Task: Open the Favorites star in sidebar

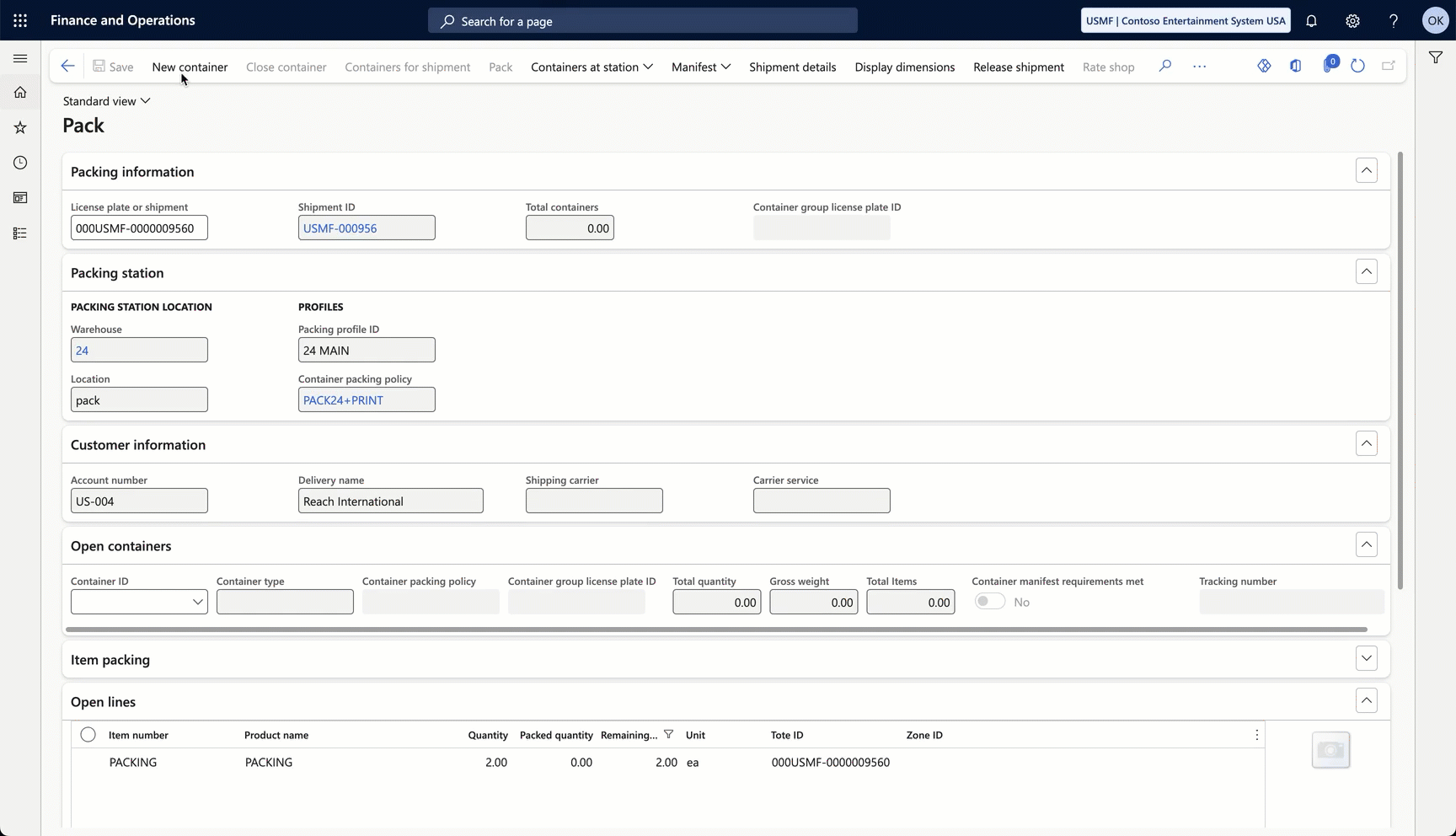Action: pos(20,127)
